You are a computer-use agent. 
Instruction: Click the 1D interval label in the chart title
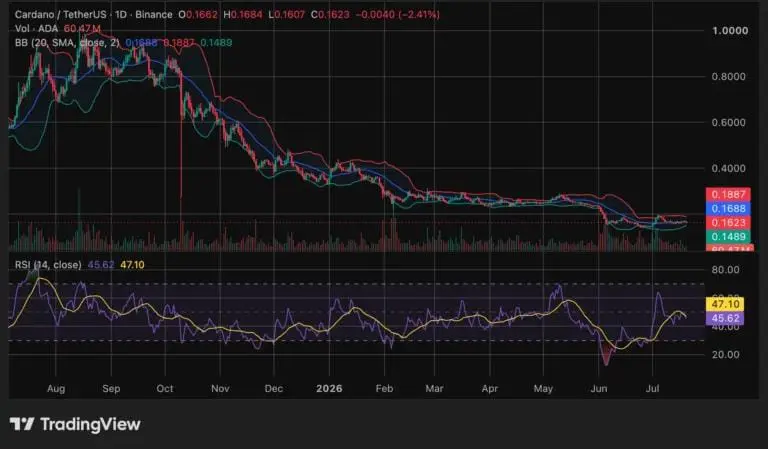click(x=120, y=15)
